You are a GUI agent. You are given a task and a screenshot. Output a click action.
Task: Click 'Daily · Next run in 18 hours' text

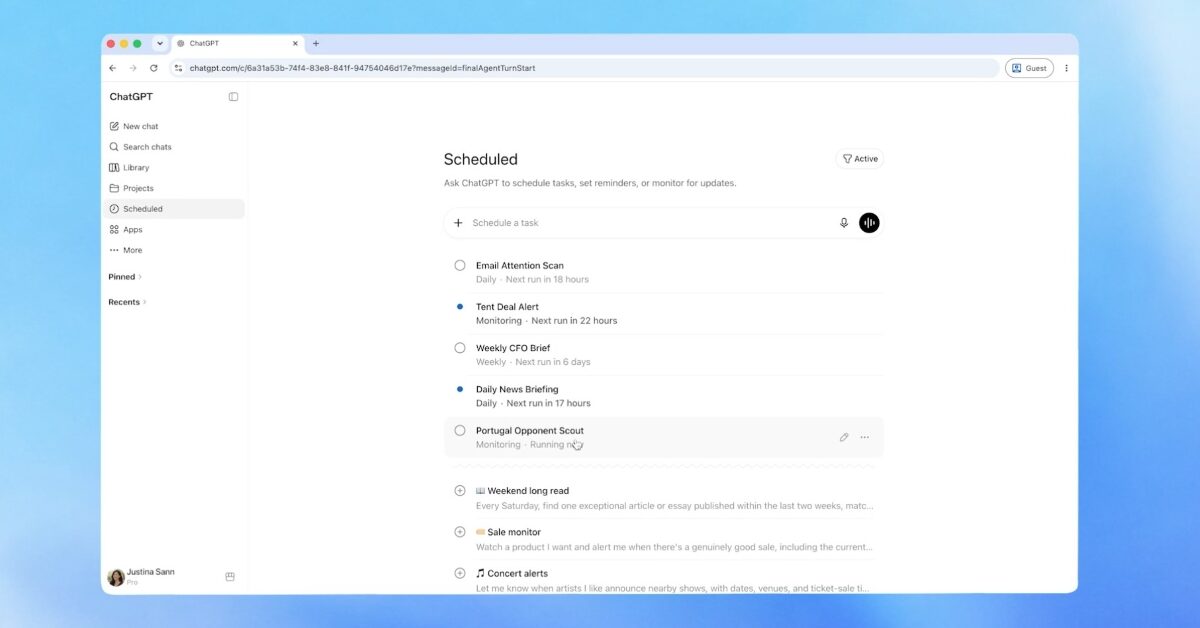tap(532, 280)
